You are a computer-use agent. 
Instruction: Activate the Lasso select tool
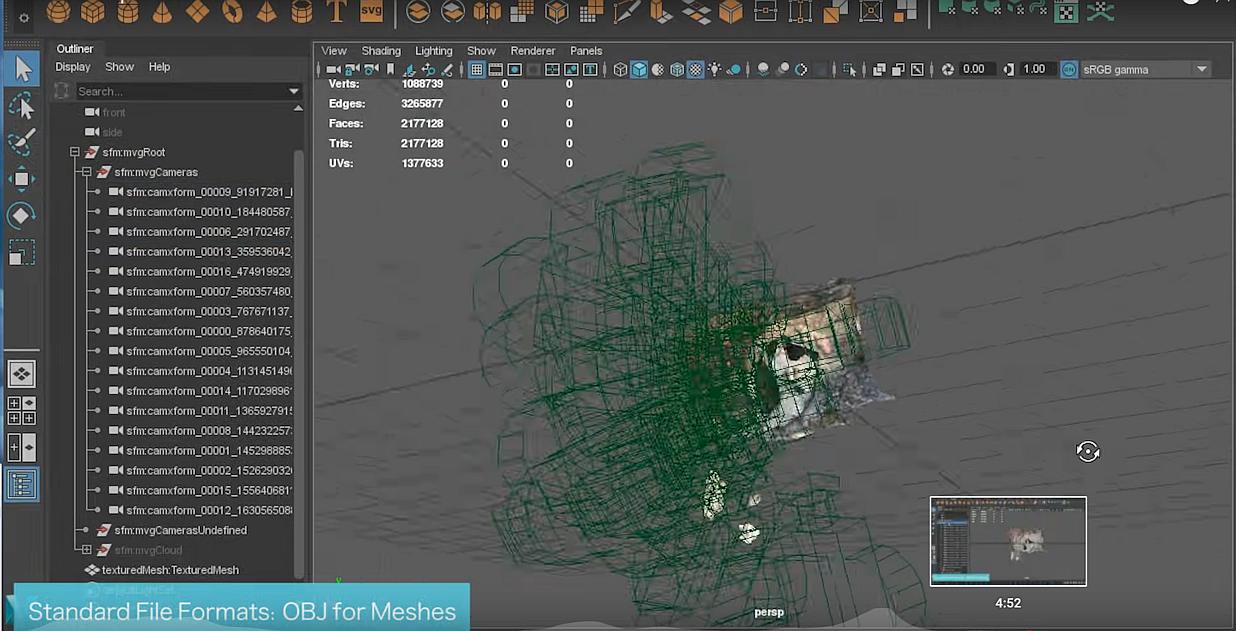(x=22, y=105)
